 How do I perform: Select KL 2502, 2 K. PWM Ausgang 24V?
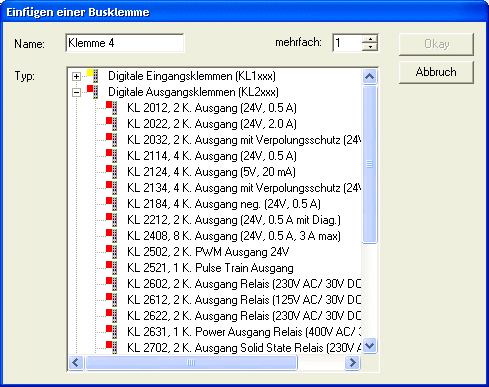click(208, 252)
